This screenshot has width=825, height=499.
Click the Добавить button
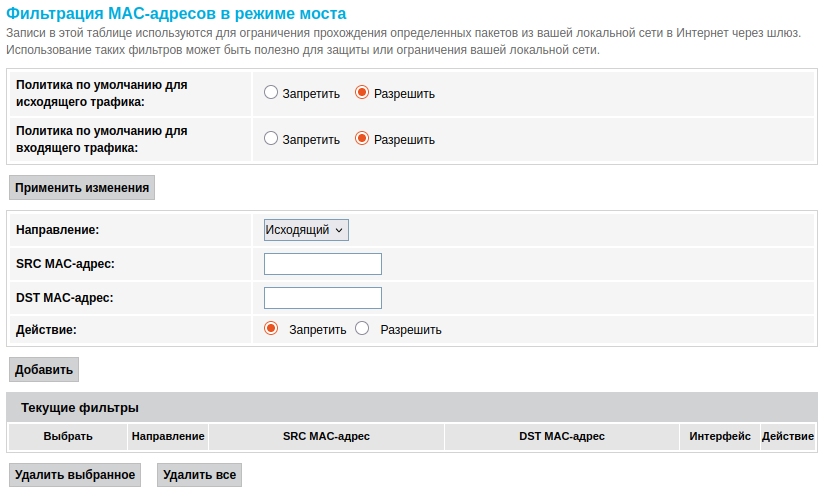click(x=44, y=370)
